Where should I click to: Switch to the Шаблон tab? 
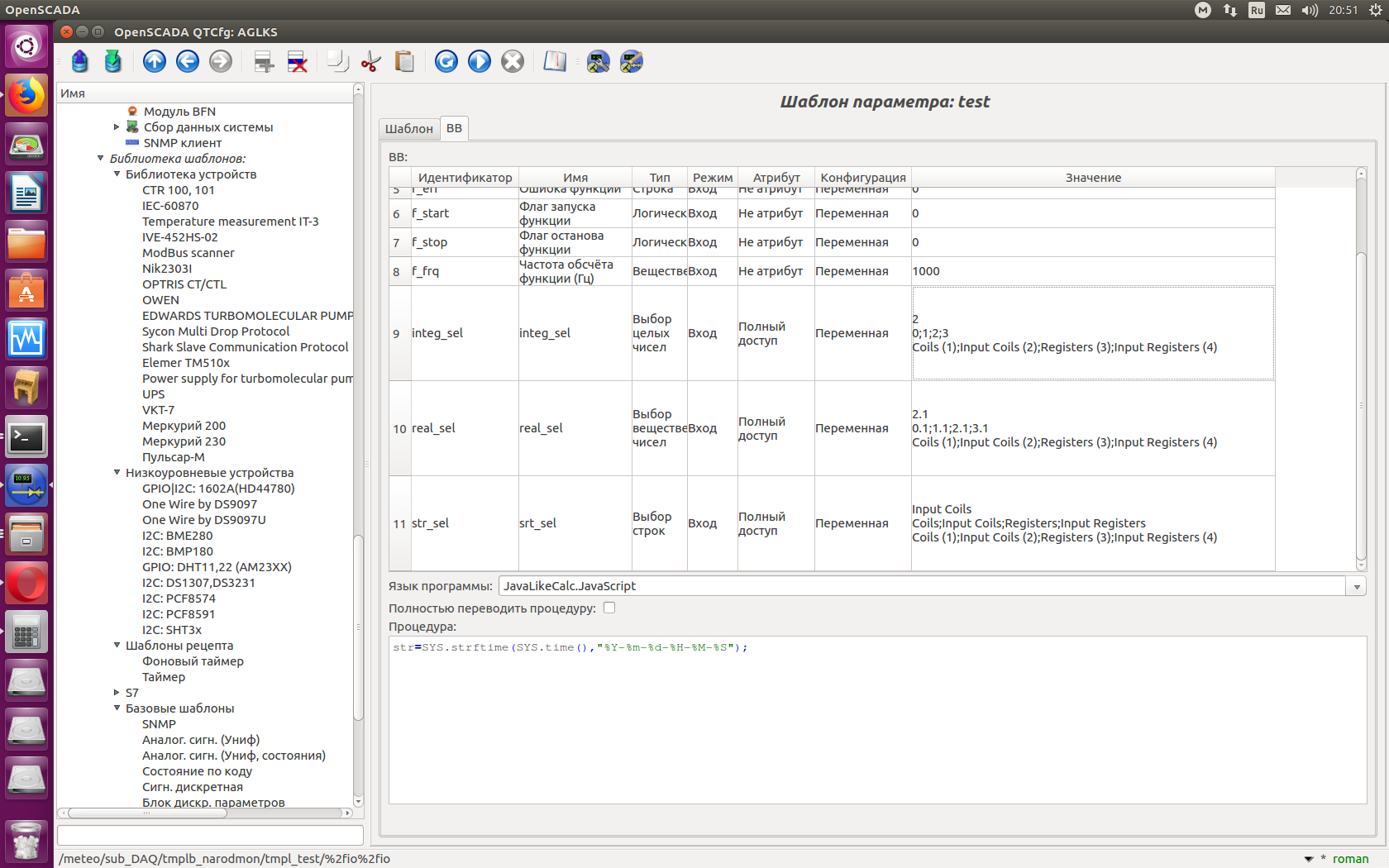[x=408, y=128]
